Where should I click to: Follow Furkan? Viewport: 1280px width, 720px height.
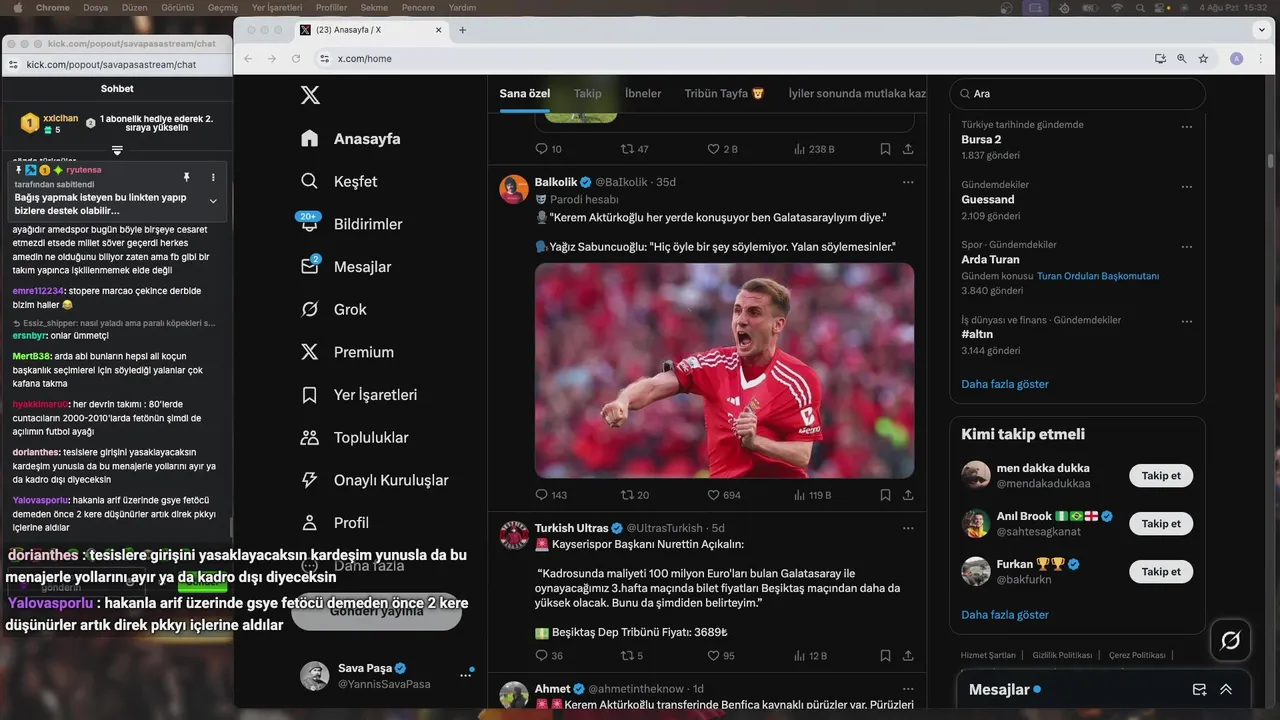(x=1161, y=571)
